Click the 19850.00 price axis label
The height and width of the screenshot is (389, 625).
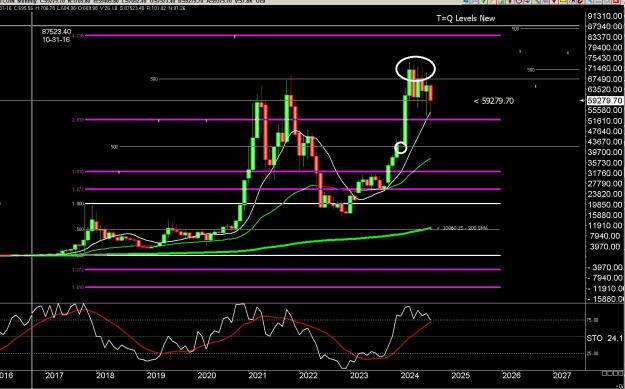(x=605, y=205)
